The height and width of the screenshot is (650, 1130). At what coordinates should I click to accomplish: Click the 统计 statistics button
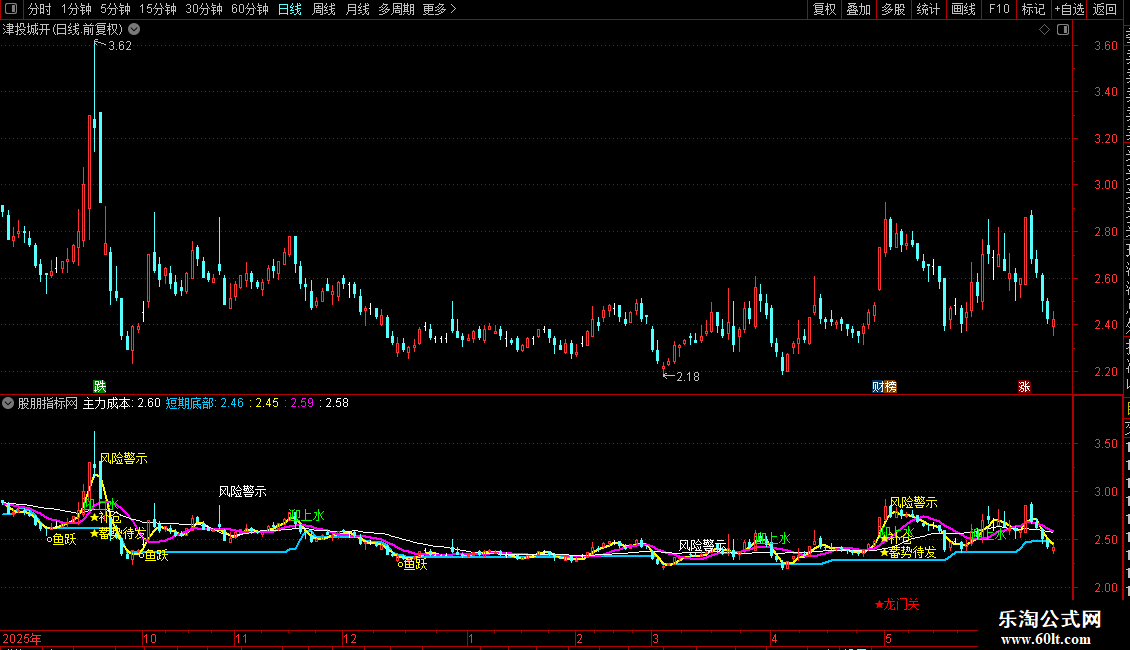tap(928, 9)
